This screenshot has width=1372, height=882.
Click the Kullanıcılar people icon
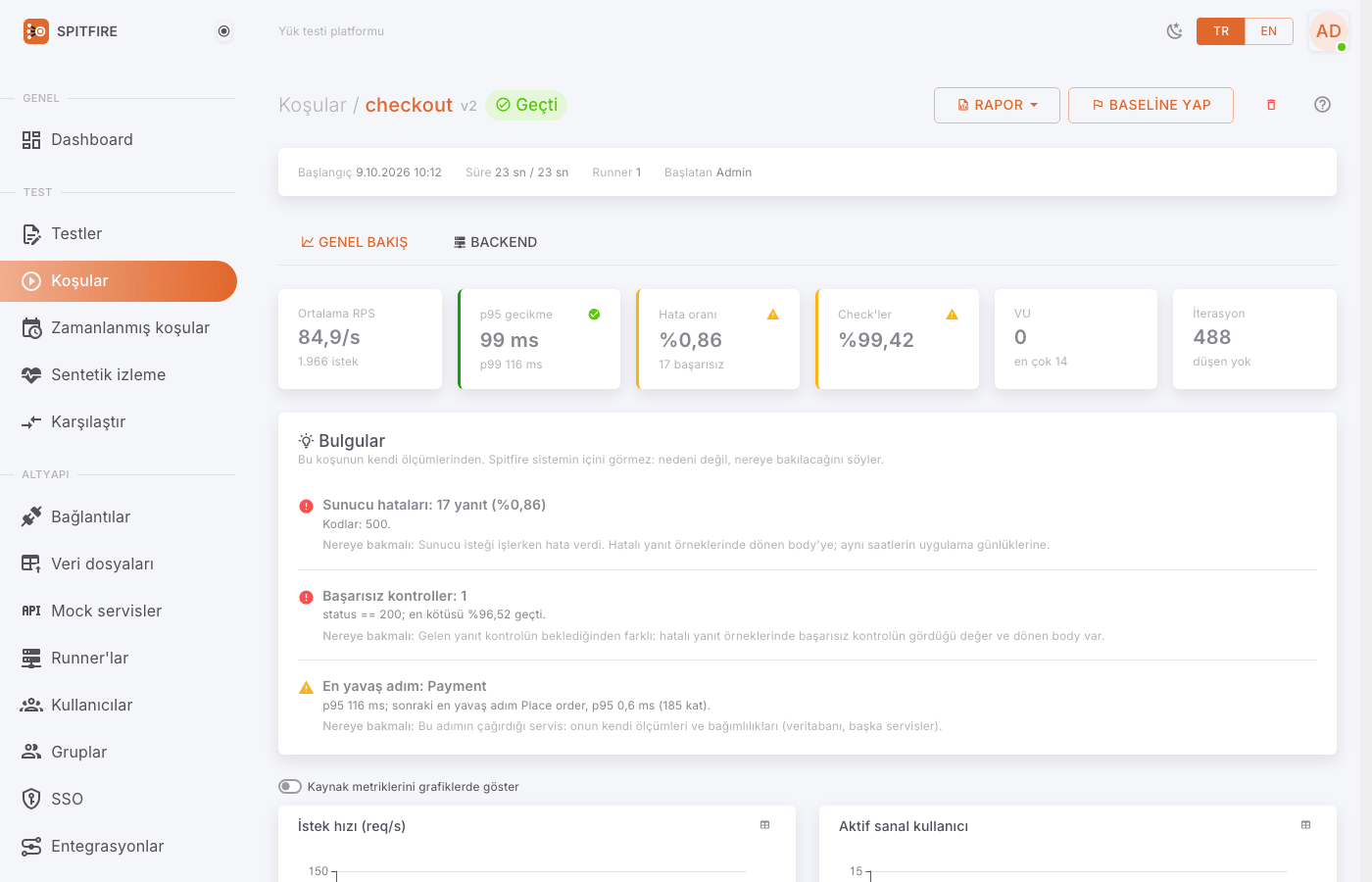pyautogui.click(x=31, y=705)
